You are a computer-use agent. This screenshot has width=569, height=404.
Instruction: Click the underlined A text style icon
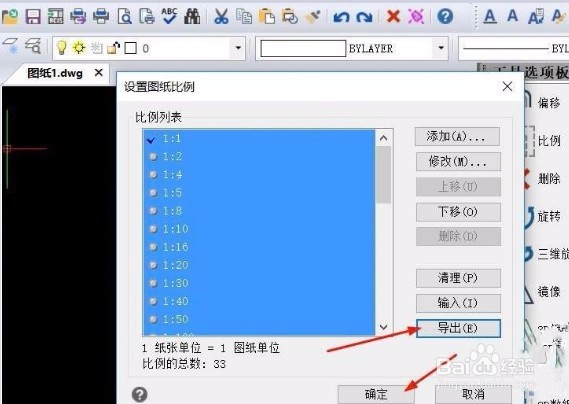coord(490,16)
